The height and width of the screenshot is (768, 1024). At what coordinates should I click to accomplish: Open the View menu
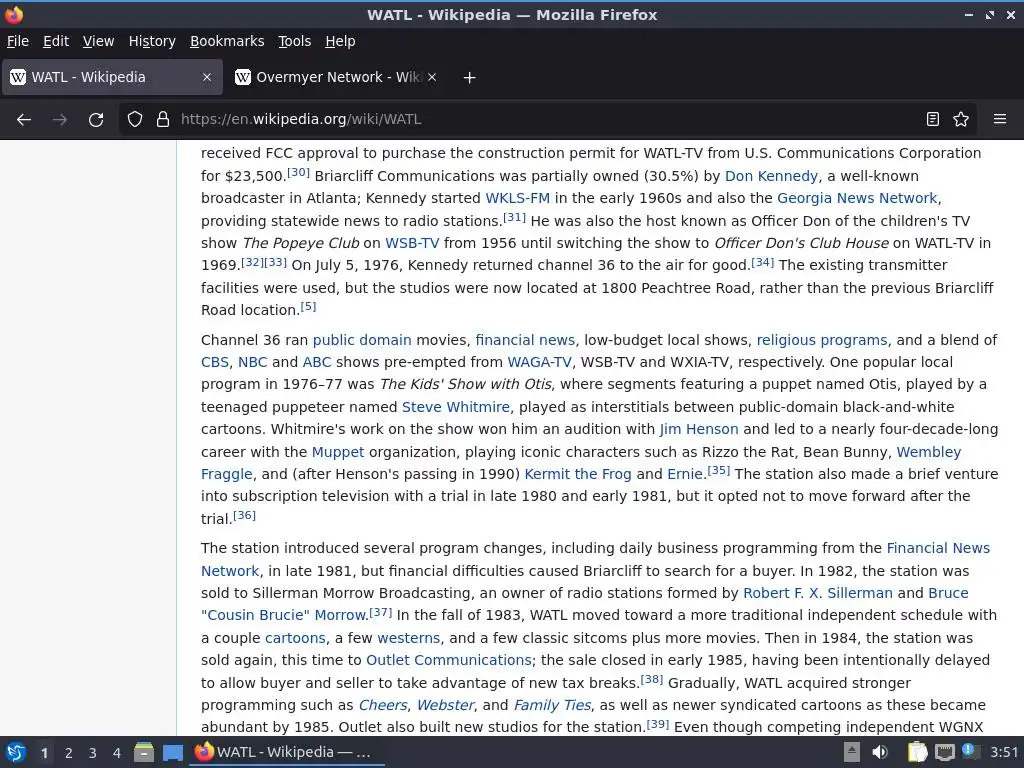coord(98,41)
